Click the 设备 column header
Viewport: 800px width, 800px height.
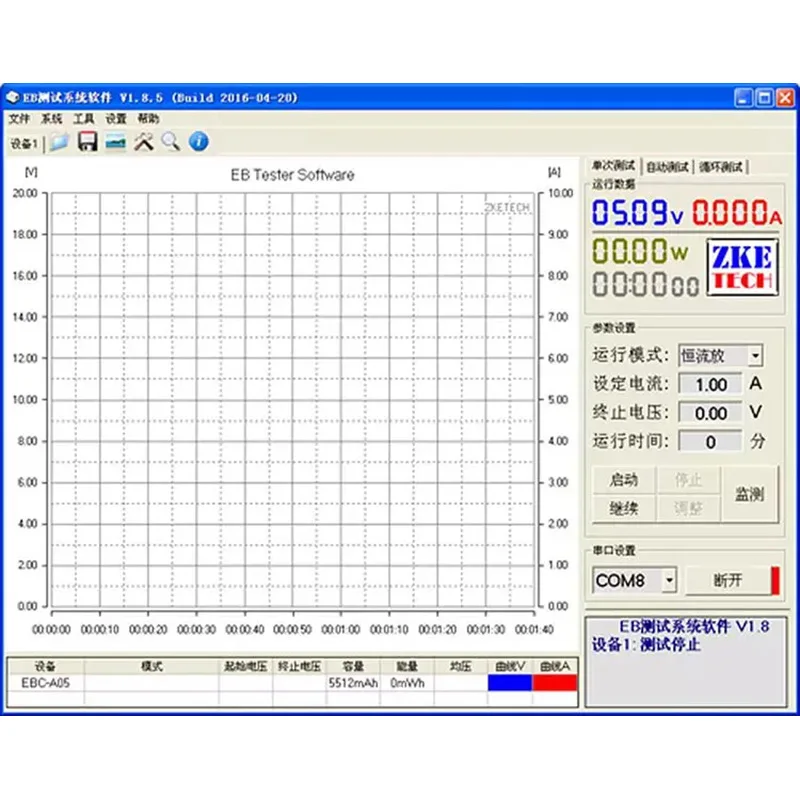coord(45,666)
